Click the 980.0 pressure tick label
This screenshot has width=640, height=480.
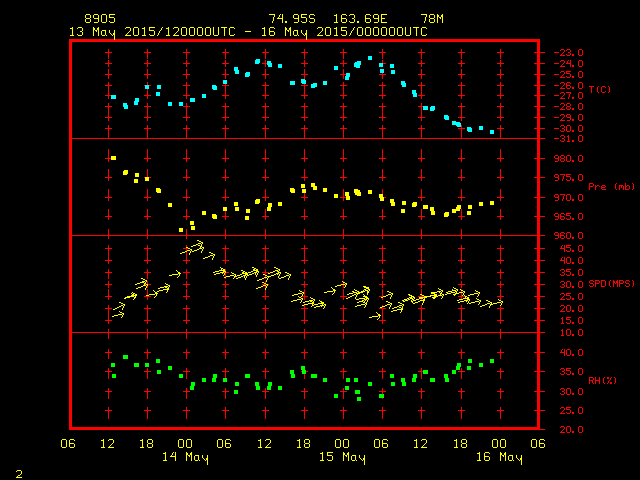coord(568,159)
